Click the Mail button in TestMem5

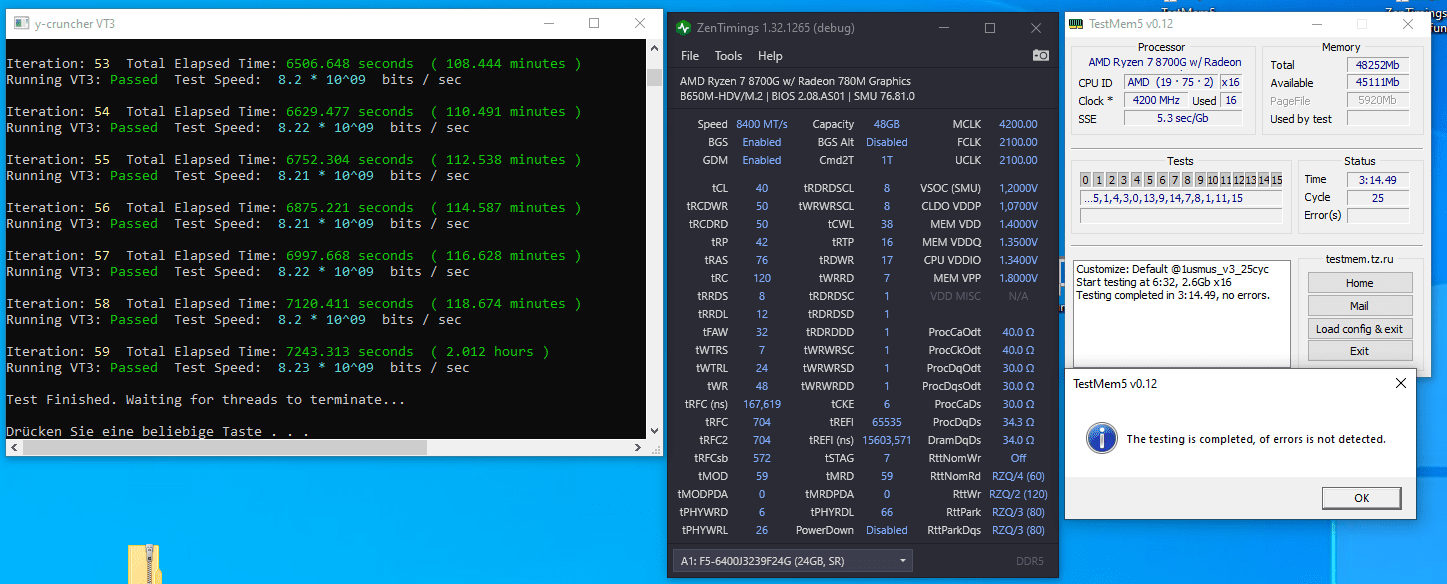(x=1359, y=306)
